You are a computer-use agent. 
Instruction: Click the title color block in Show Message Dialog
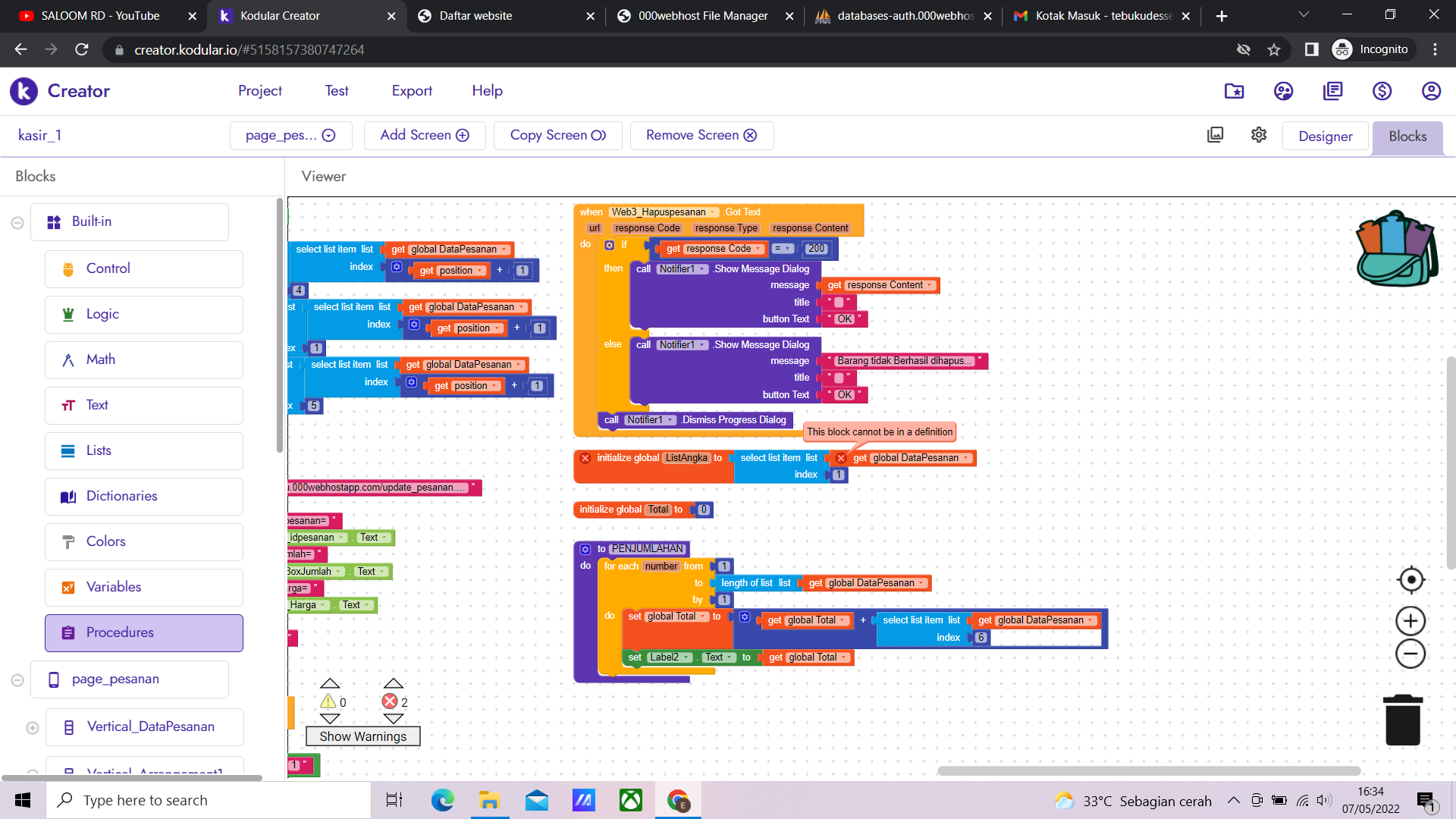point(838,302)
